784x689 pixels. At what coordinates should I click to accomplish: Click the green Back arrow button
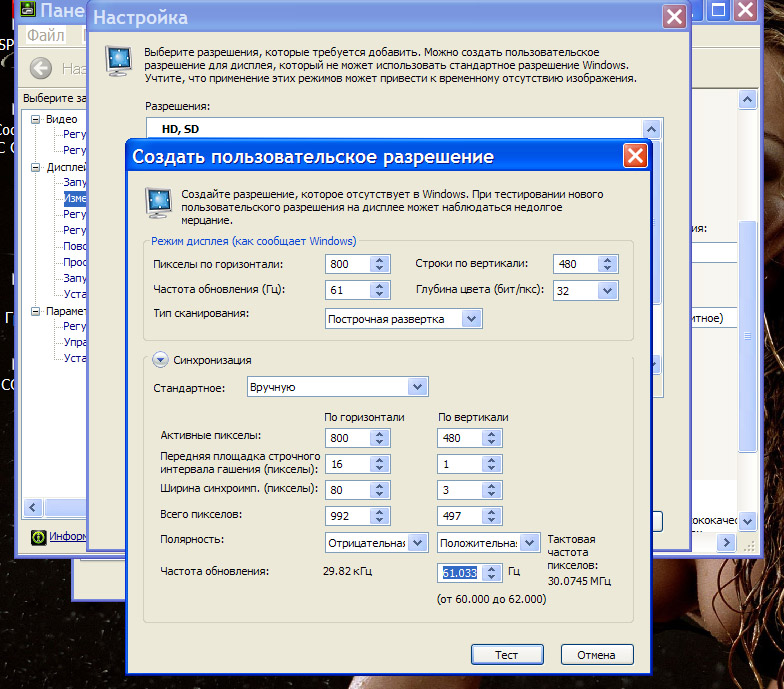click(x=41, y=68)
